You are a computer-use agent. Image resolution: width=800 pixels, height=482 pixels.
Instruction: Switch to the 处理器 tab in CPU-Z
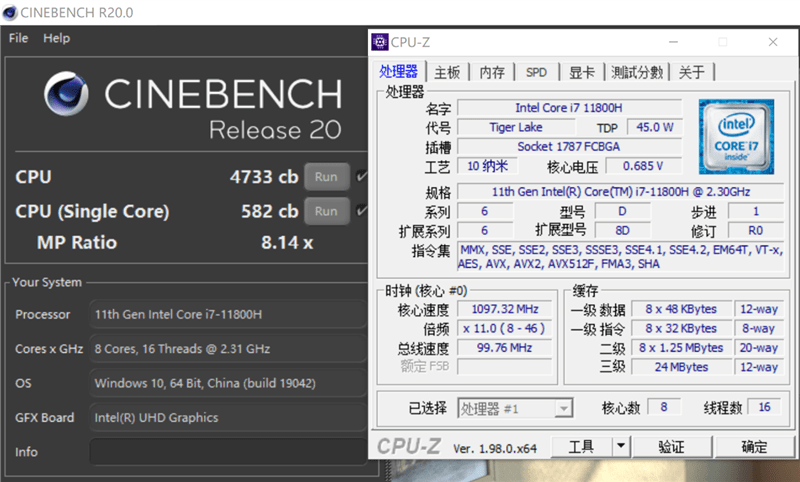click(x=398, y=71)
